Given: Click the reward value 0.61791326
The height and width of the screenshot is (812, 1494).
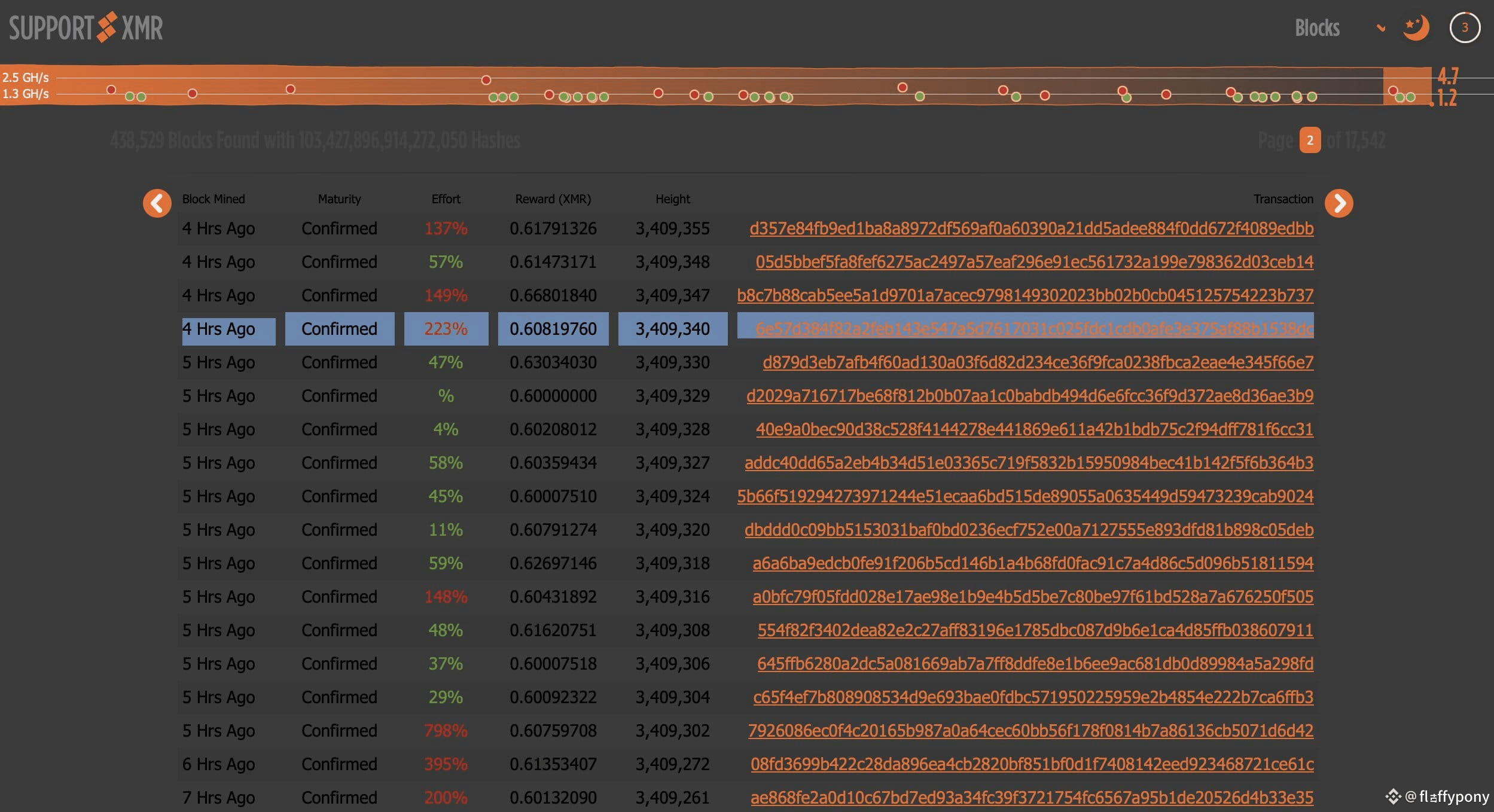Looking at the screenshot, I should [x=553, y=228].
